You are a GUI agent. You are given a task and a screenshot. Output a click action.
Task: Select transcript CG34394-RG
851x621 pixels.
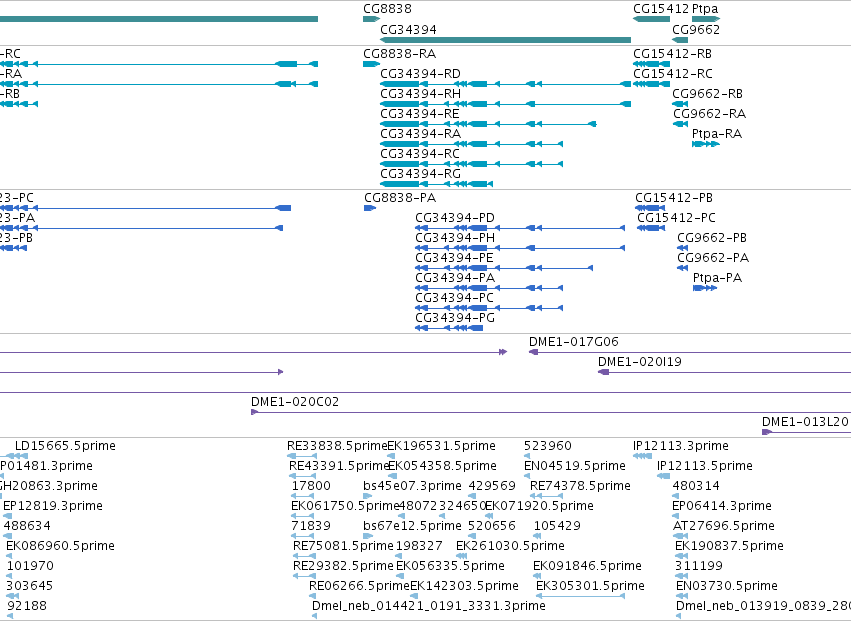tap(420, 174)
